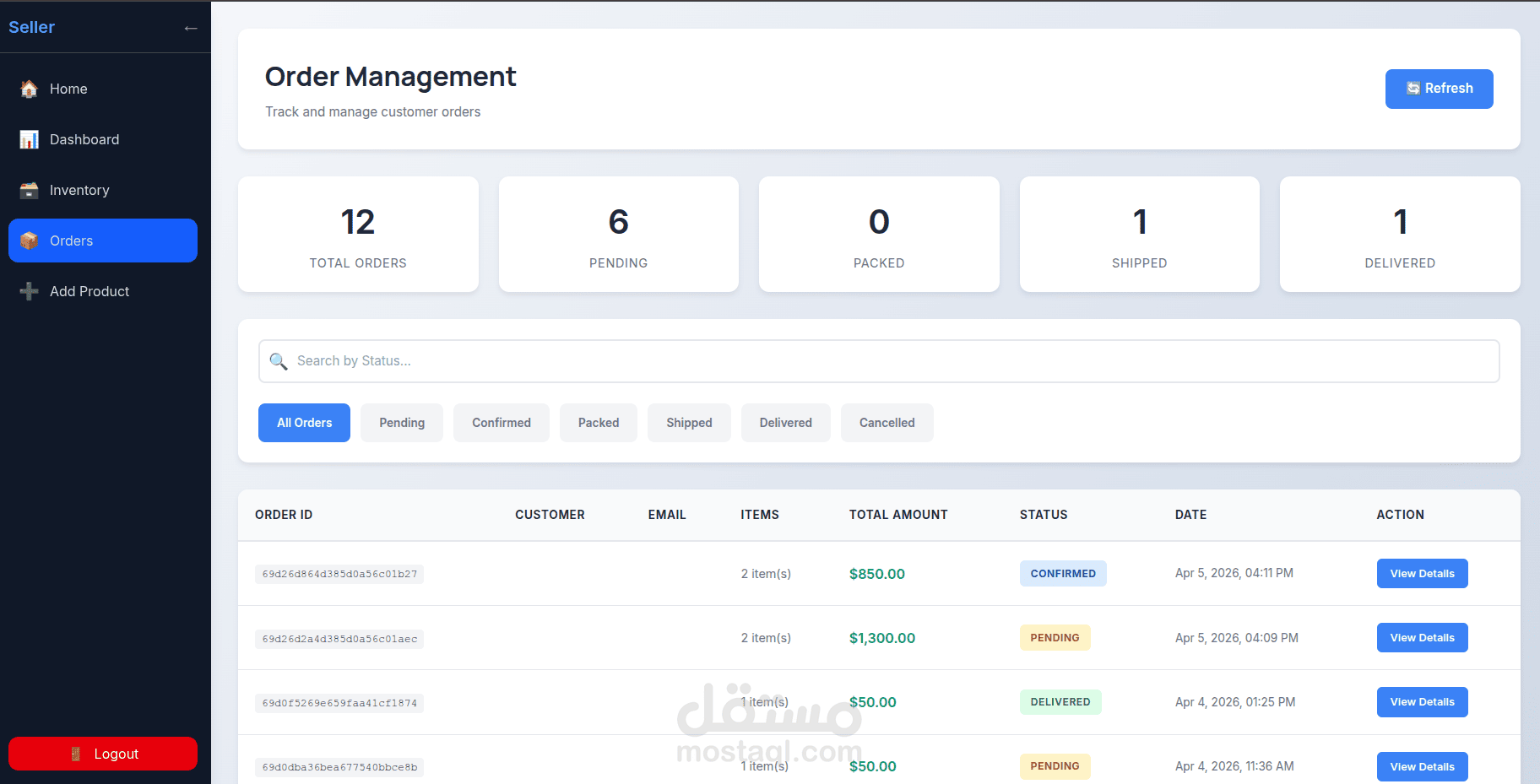View details of the $850.00 order

[1422, 574]
